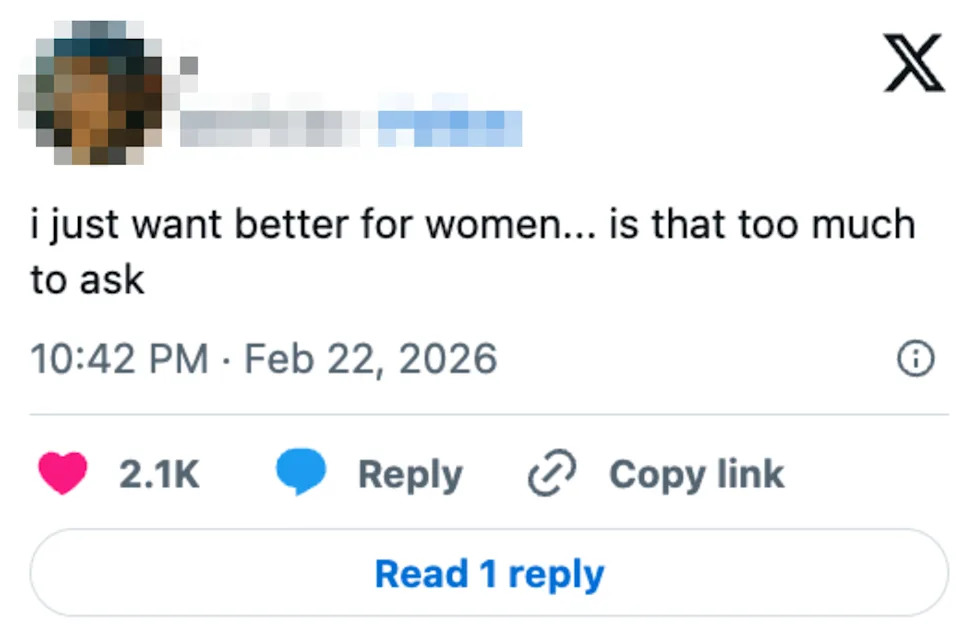Image resolution: width=960 pixels, height=642 pixels.
Task: Open the reply box via the speech bubble icon
Action: [302, 471]
